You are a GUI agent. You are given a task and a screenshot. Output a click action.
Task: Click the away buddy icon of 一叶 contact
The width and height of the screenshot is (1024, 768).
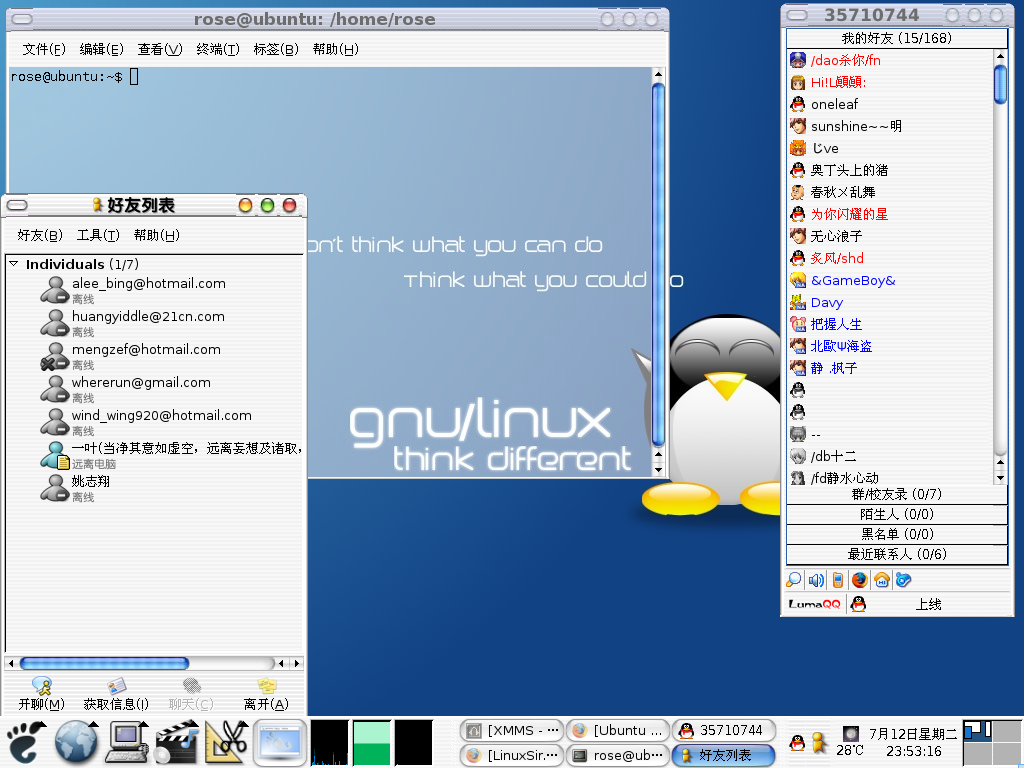coord(54,455)
